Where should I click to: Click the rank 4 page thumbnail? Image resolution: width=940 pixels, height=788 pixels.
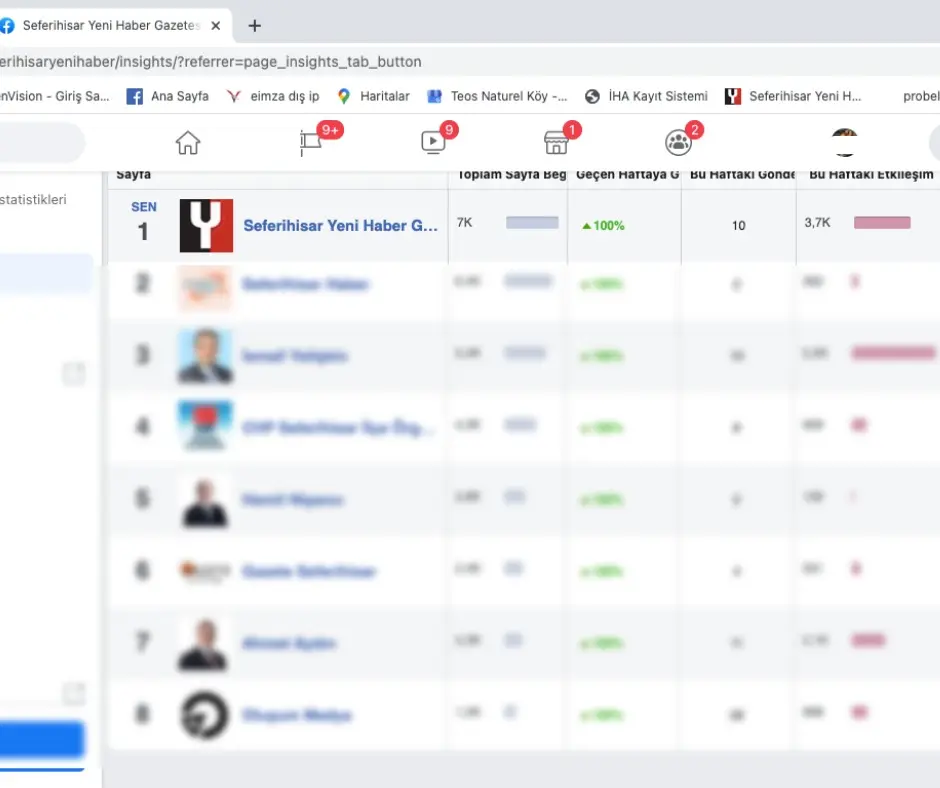(205, 426)
